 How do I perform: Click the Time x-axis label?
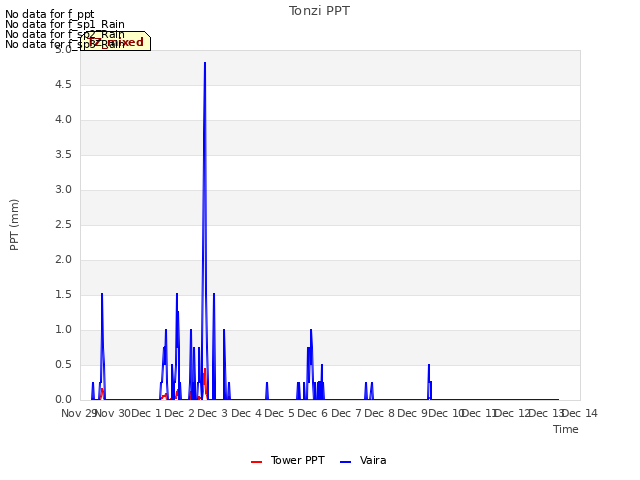(566, 429)
